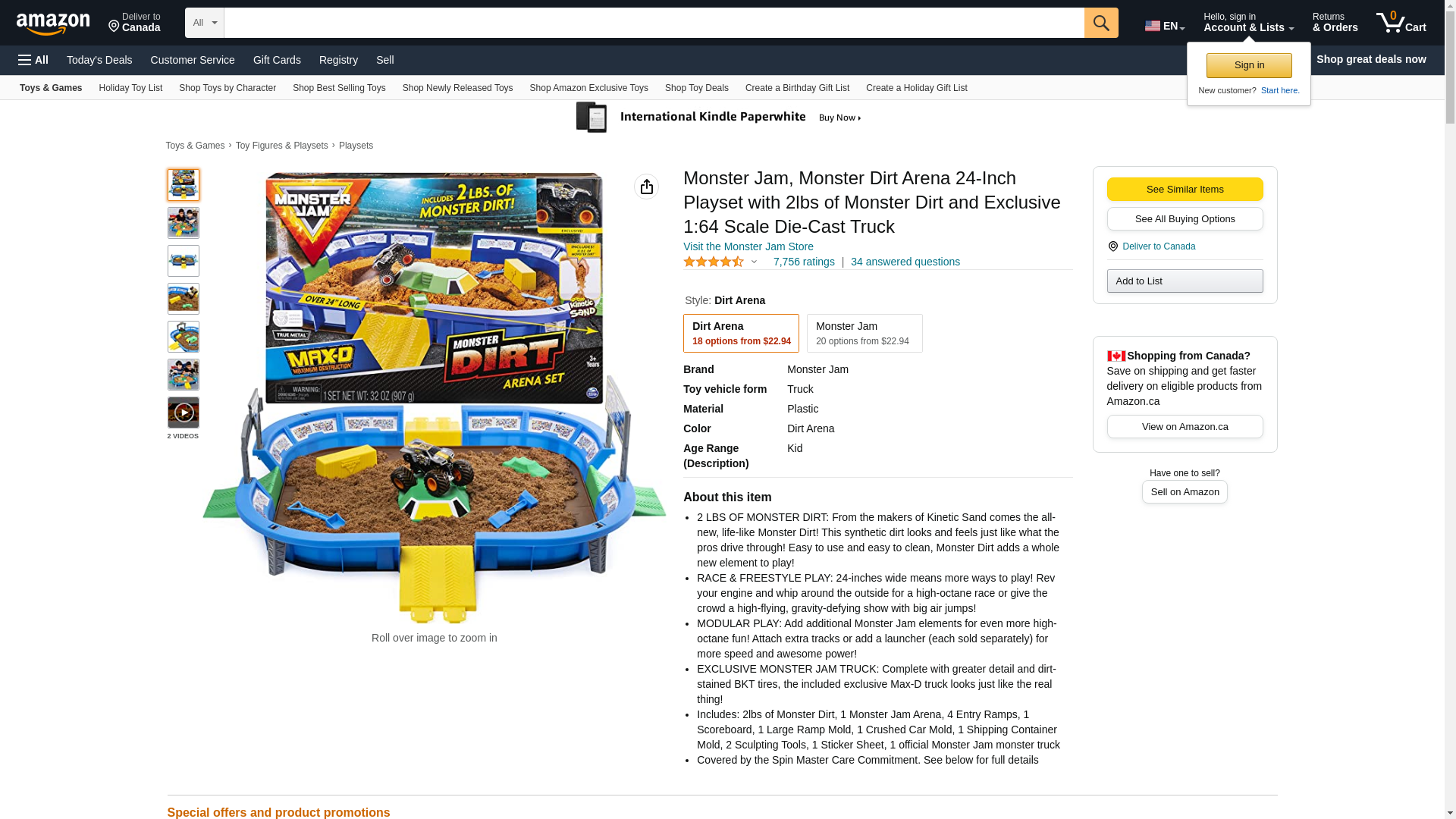Image resolution: width=1456 pixels, height=819 pixels.
Task: Expand the search category All dropdown
Action: [205, 23]
